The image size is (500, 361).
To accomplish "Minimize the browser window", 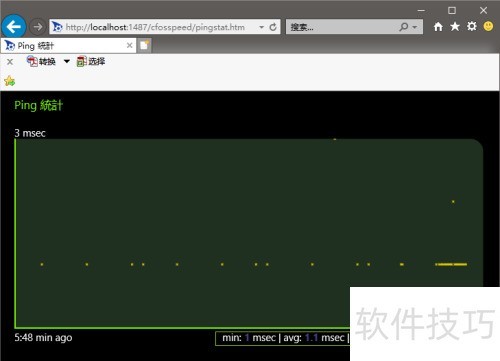I will pyautogui.click(x=421, y=10).
